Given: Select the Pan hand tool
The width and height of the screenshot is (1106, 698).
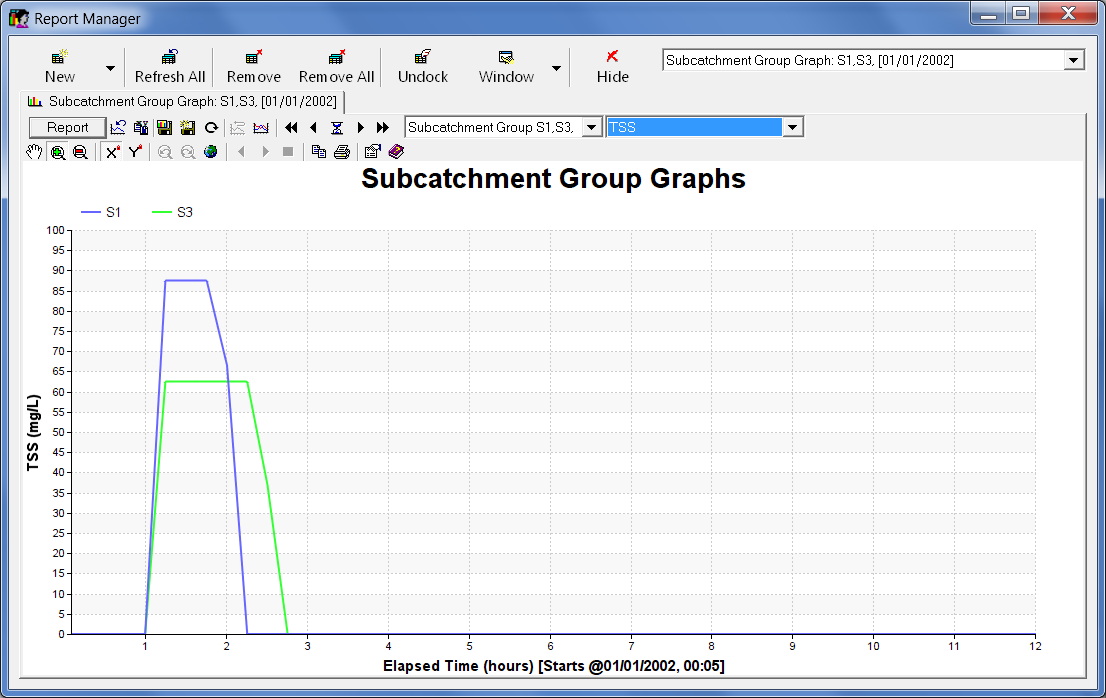Looking at the screenshot, I should point(33,151).
